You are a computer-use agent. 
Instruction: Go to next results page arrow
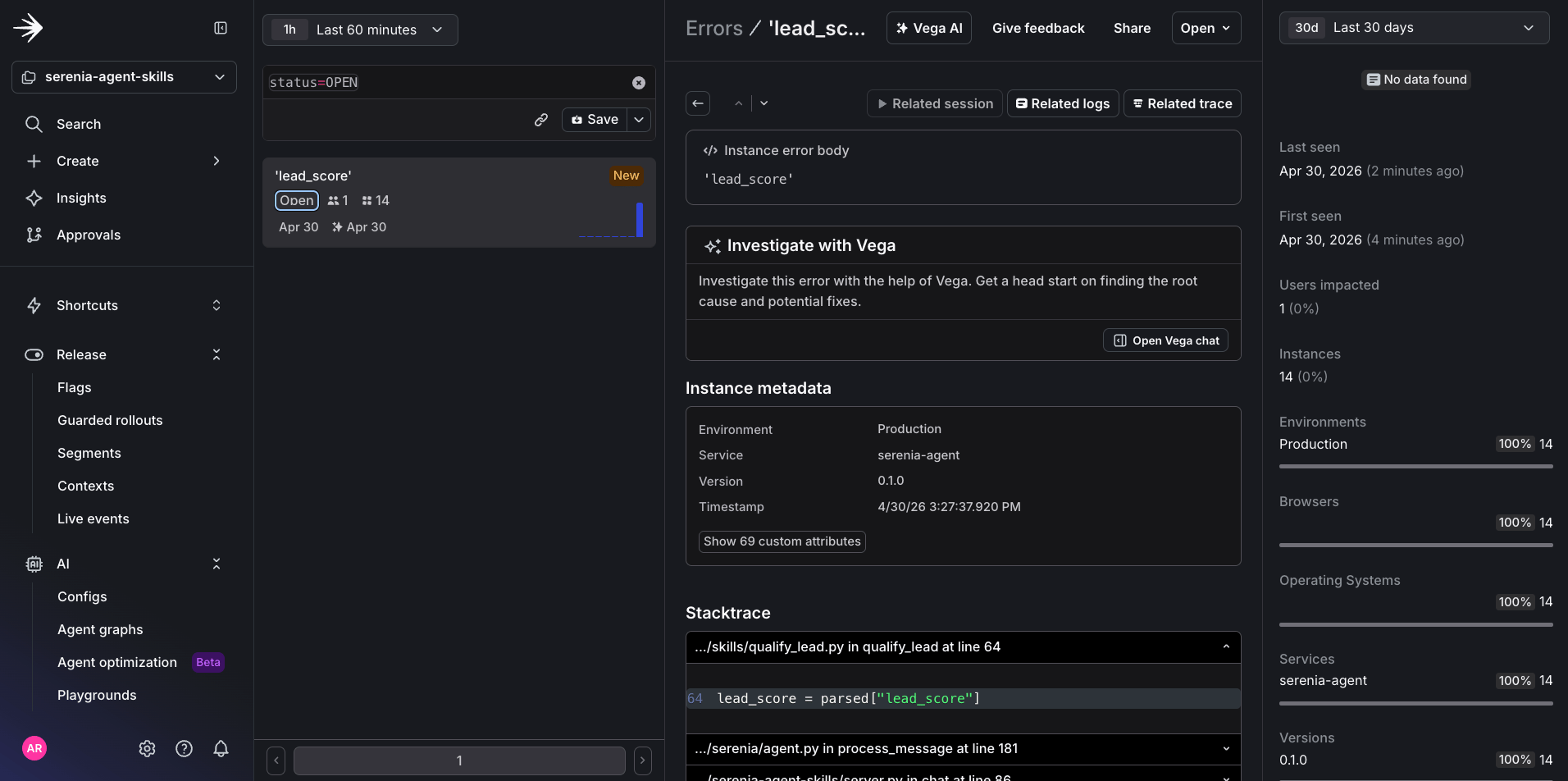pyautogui.click(x=643, y=760)
